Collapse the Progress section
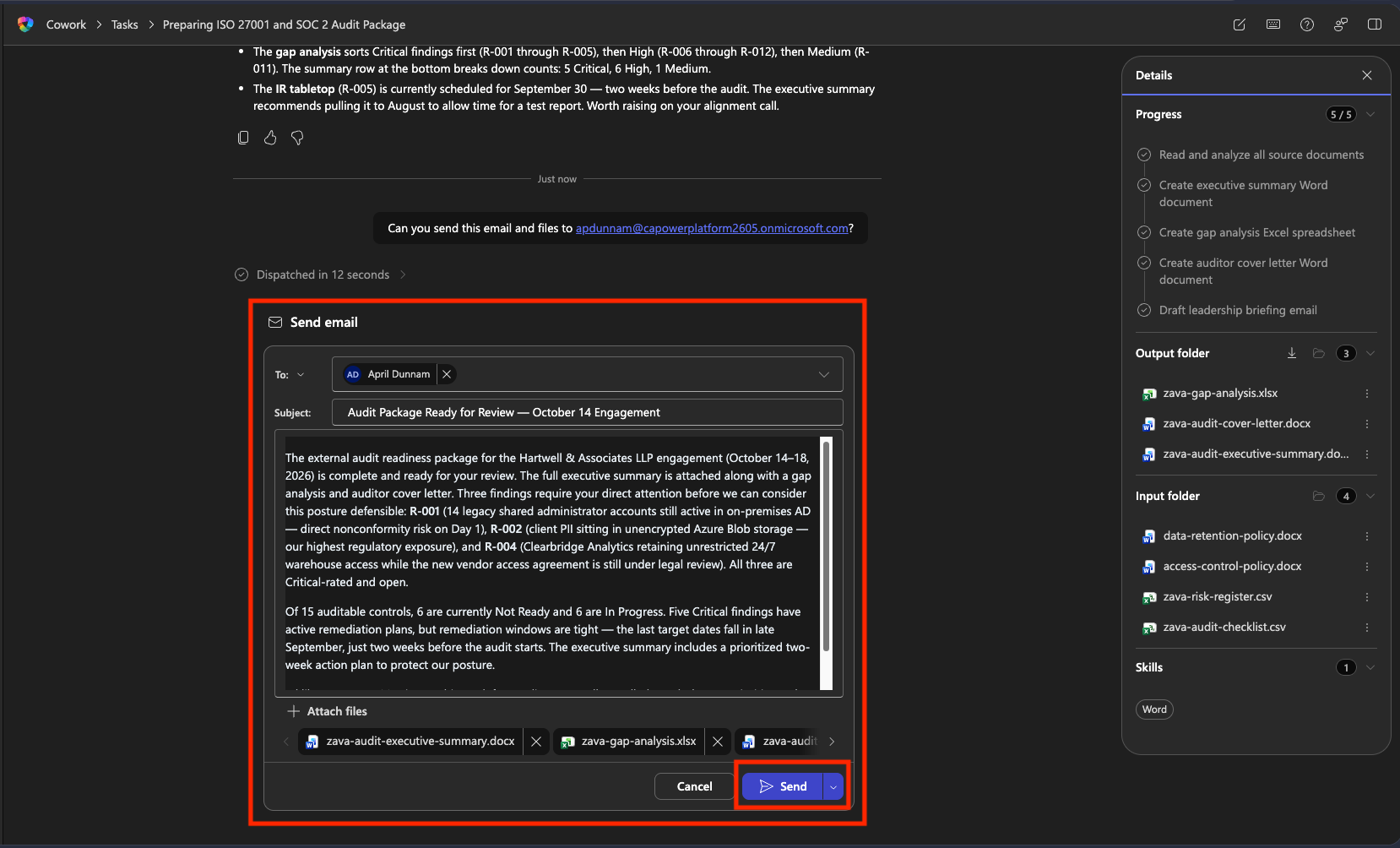This screenshot has width=1400, height=848. pyautogui.click(x=1370, y=114)
